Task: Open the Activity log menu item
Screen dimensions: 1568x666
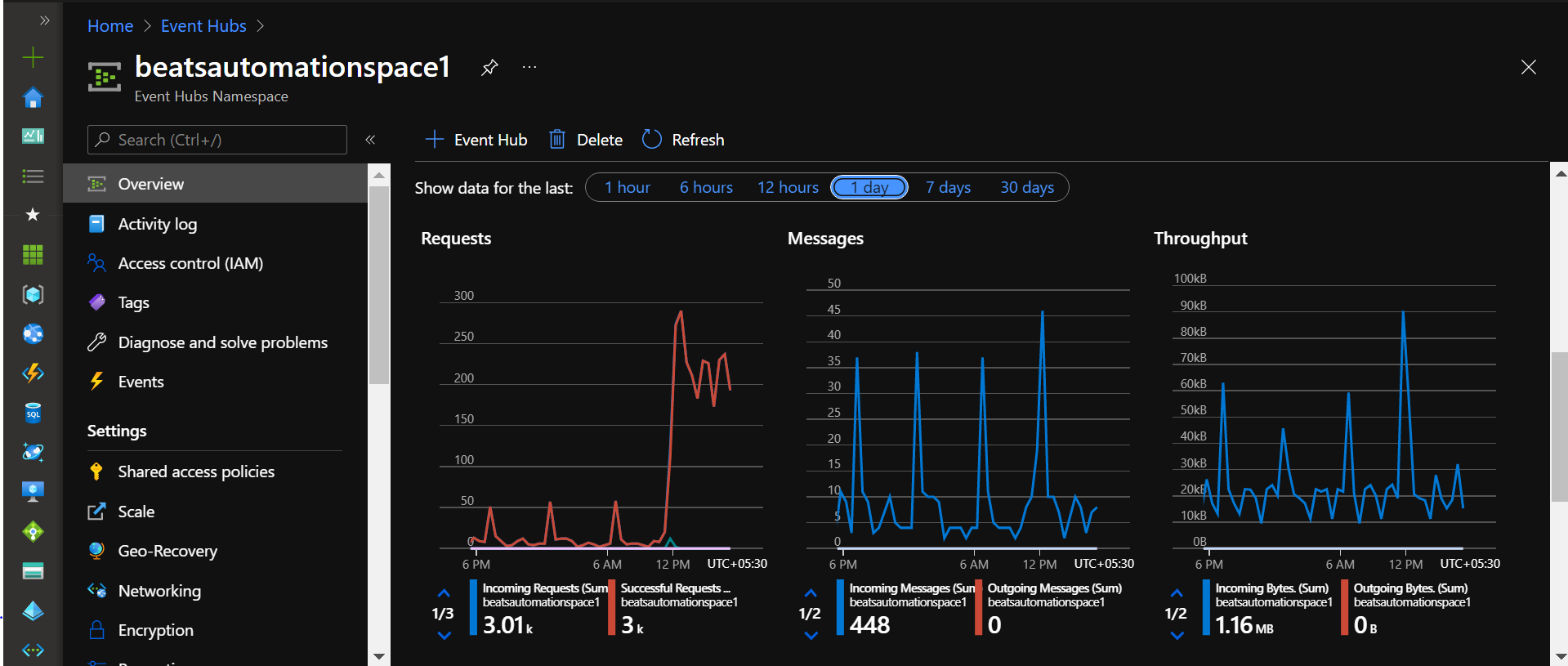Action: pyautogui.click(x=157, y=224)
